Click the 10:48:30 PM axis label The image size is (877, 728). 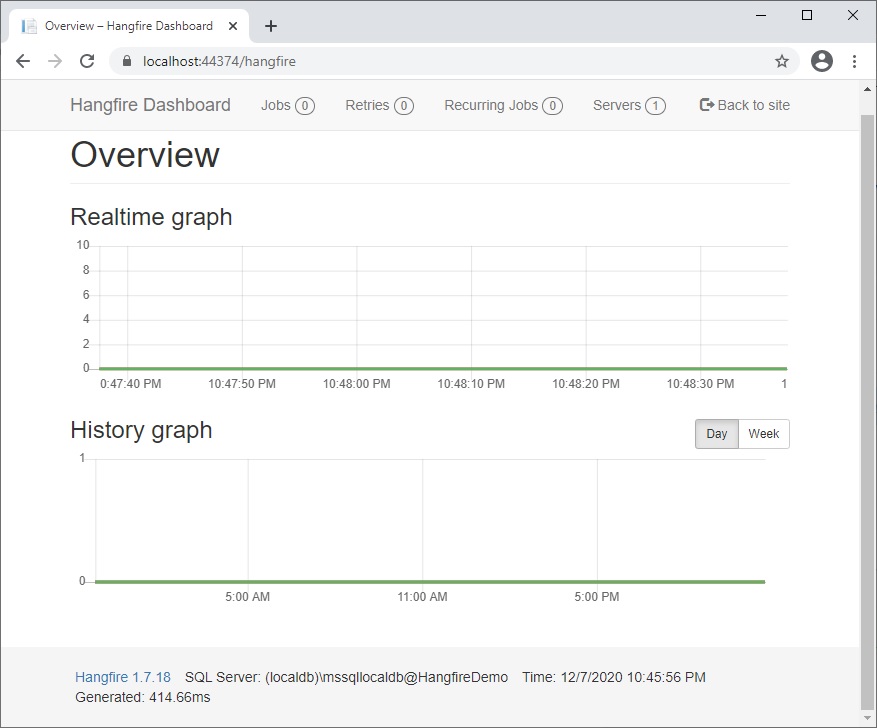click(x=700, y=384)
